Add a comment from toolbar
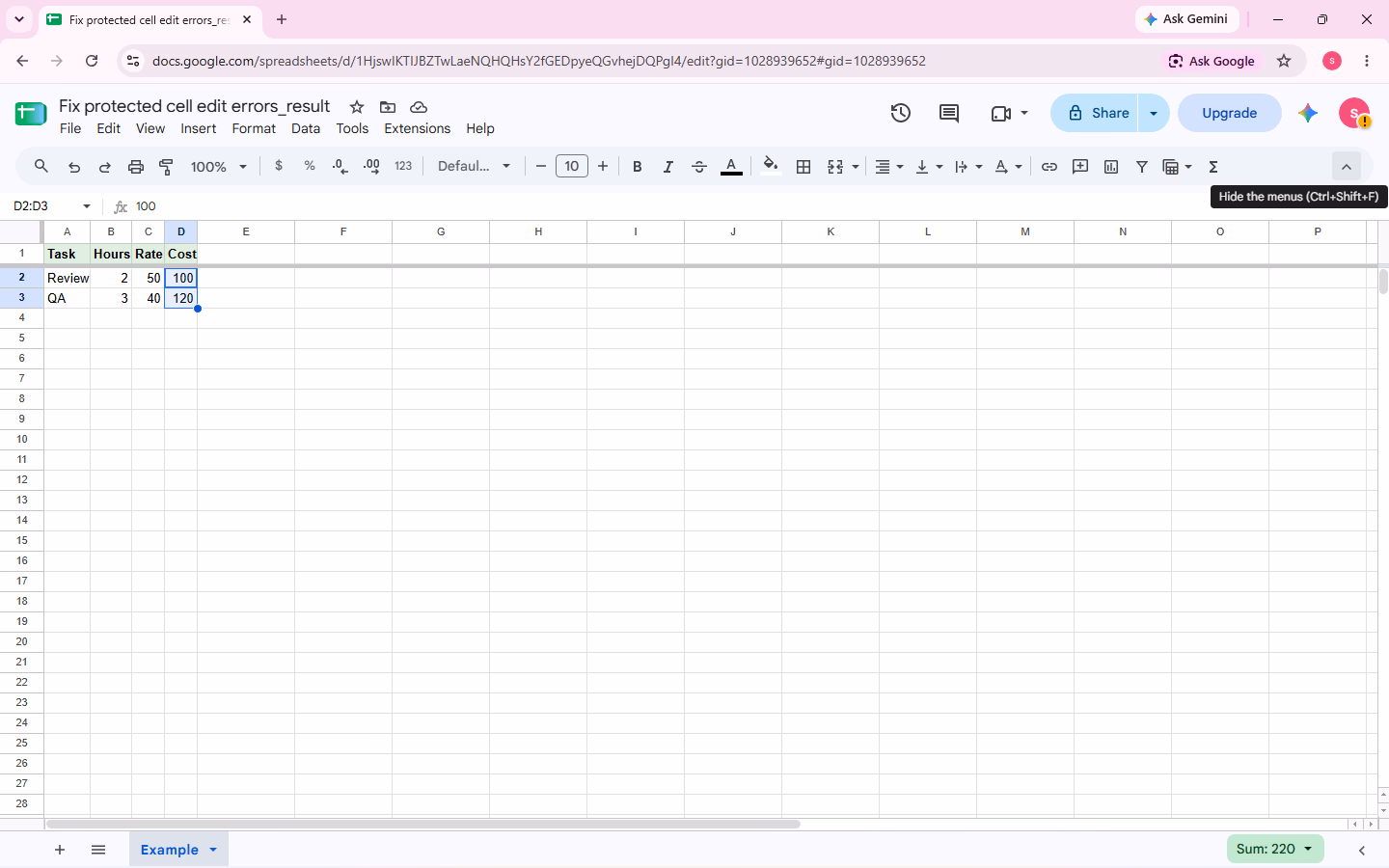Viewport: 1389px width, 868px height. pos(1080,167)
